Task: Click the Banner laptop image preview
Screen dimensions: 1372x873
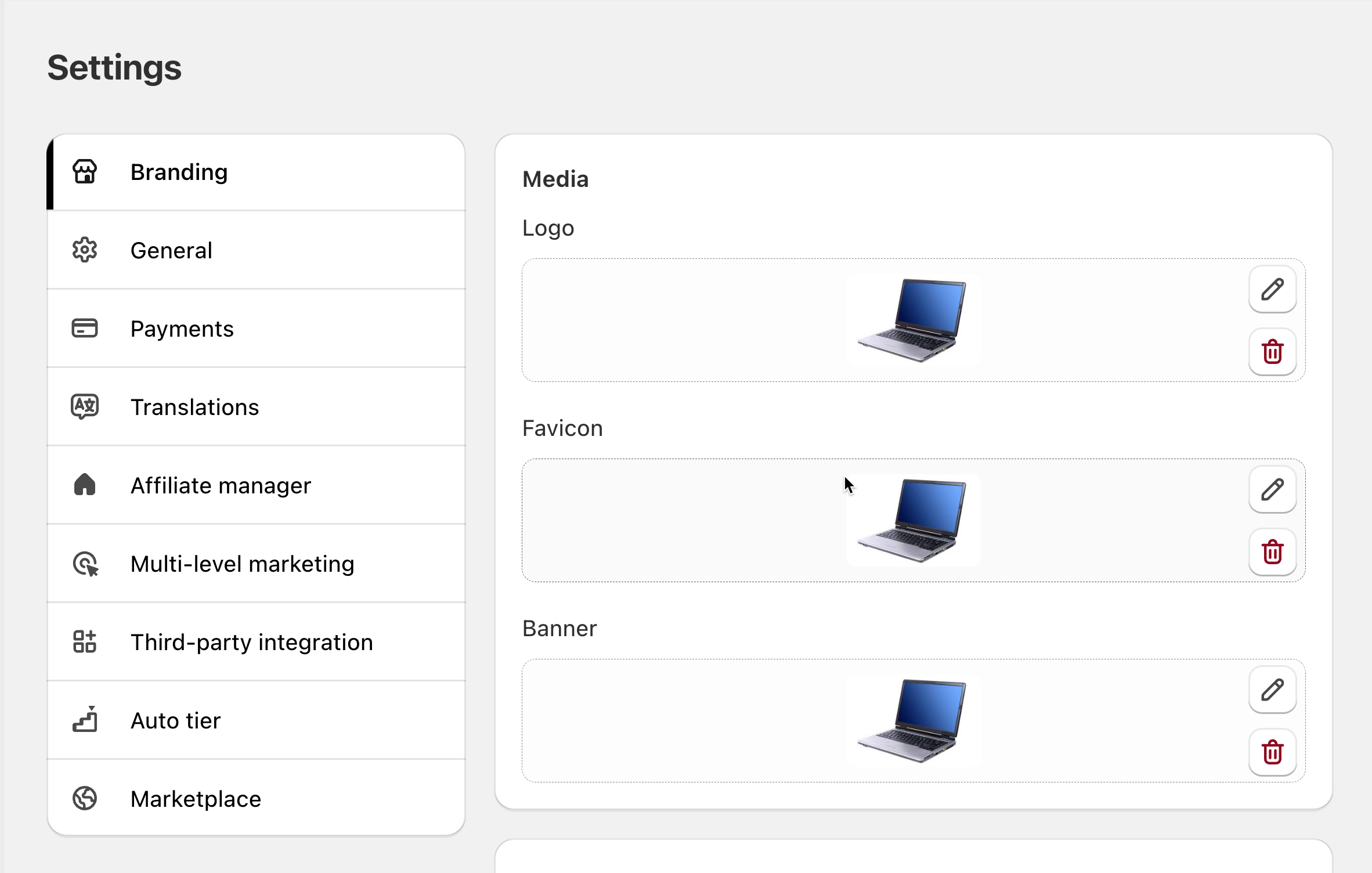Action: [x=913, y=721]
